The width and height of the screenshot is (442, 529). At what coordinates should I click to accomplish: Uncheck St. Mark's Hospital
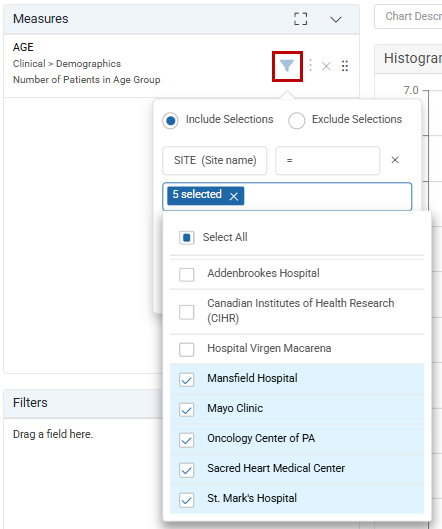(x=187, y=499)
